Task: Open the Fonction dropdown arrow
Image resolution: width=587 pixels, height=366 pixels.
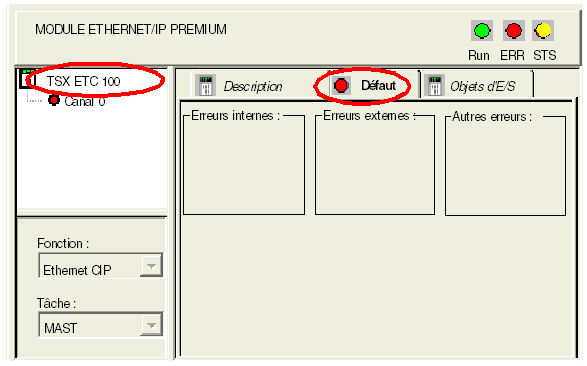Action: coord(151,266)
